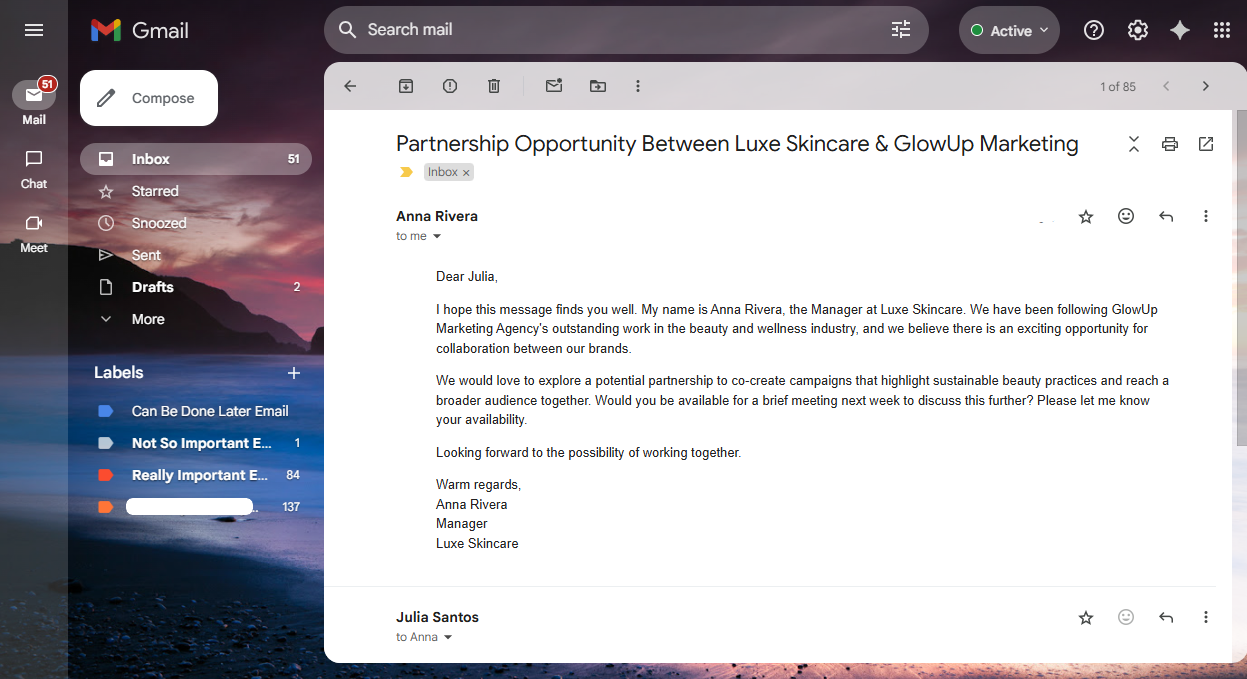Show details arrow next to 'to me'

point(437,237)
